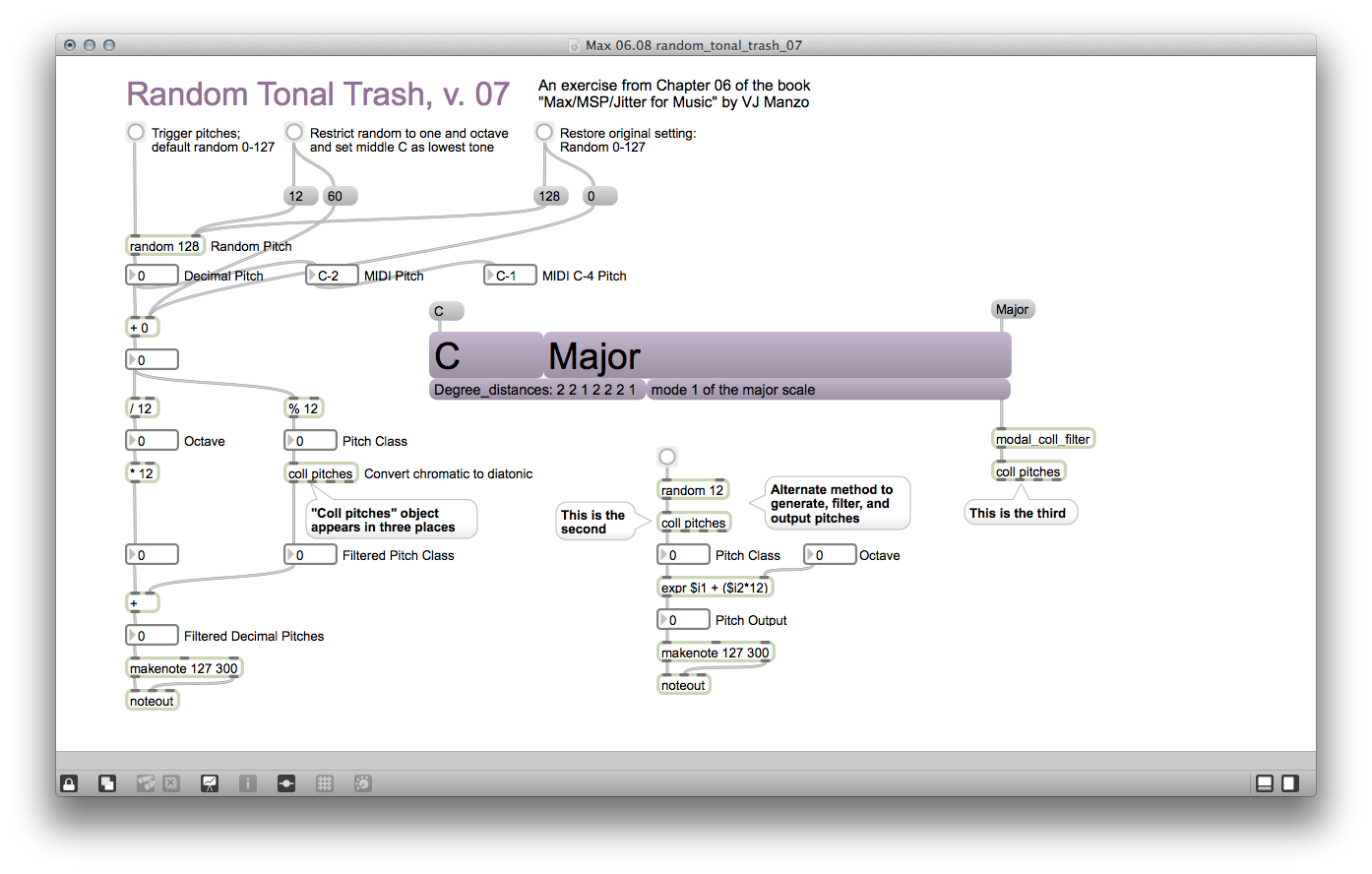The image size is (1372, 874).
Task: Click the Restrict random to one octave bang
Action: (x=294, y=132)
